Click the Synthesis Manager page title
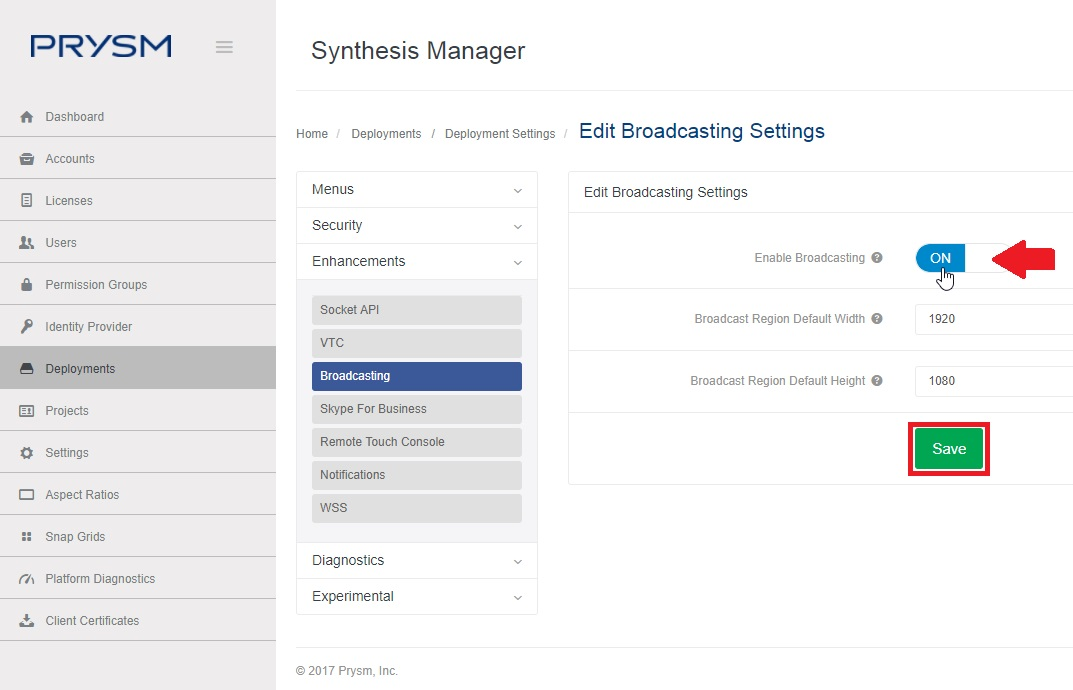The width and height of the screenshot is (1073, 690). point(418,51)
